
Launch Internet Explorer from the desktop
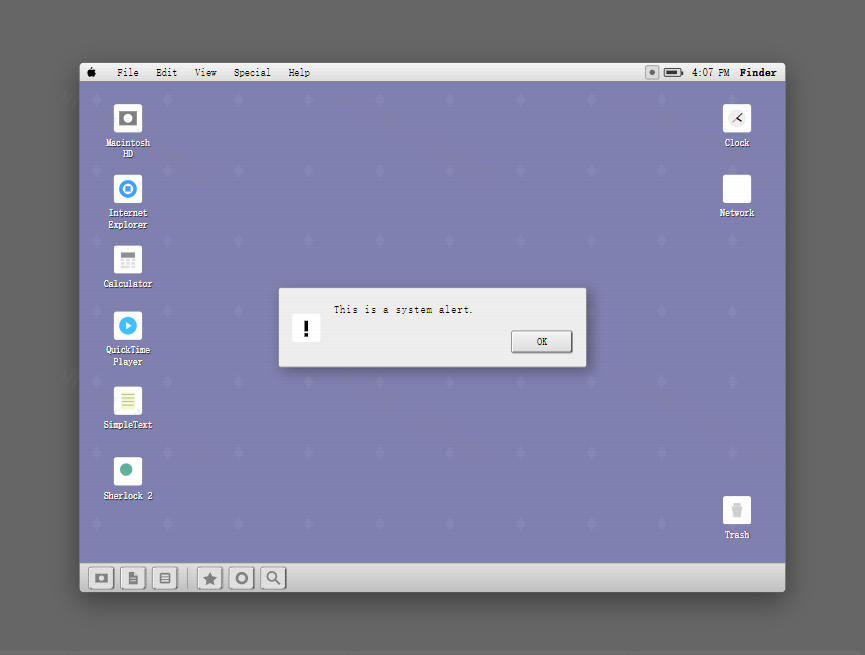128,189
